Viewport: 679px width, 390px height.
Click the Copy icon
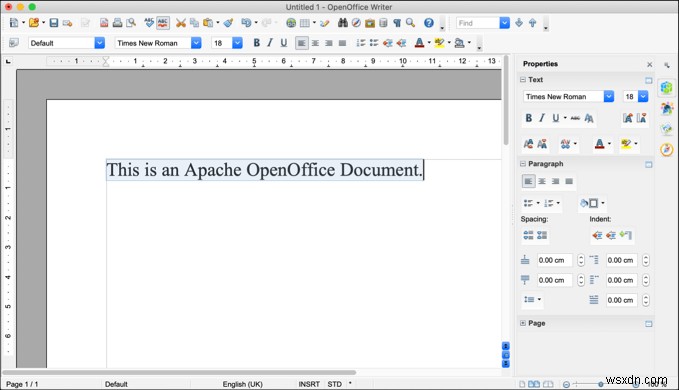[194, 23]
